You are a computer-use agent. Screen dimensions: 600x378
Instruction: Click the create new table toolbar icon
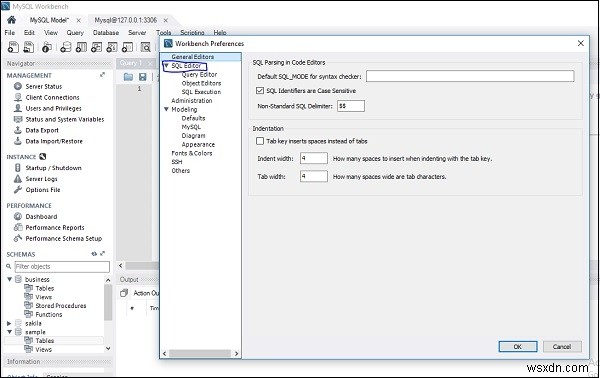click(x=81, y=47)
